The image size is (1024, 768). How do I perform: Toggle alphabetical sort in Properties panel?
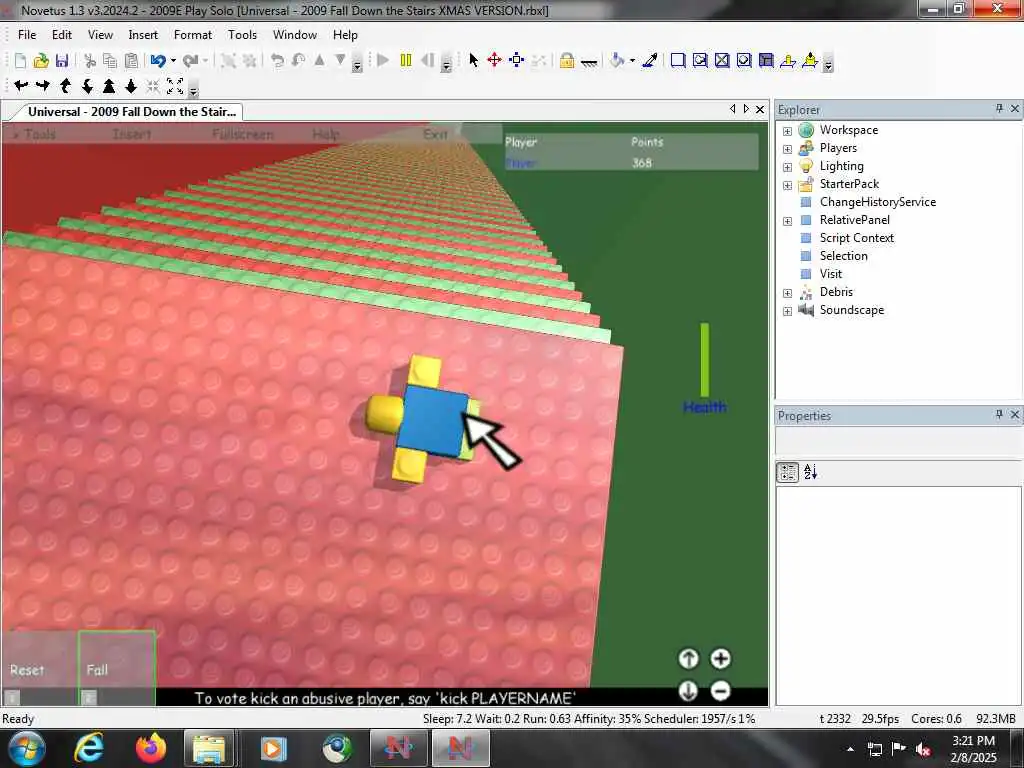click(x=810, y=472)
